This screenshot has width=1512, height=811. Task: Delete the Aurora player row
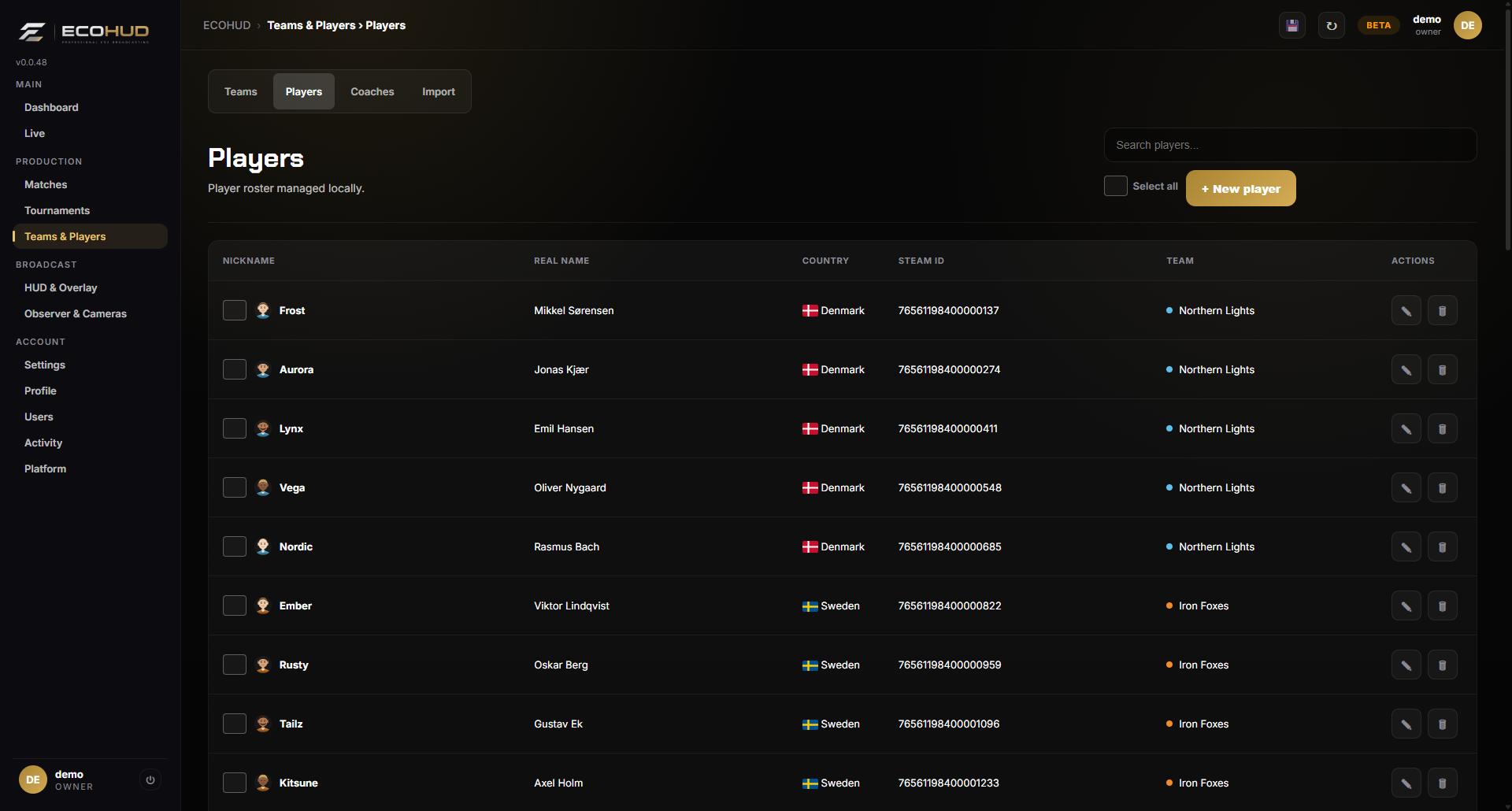1442,369
